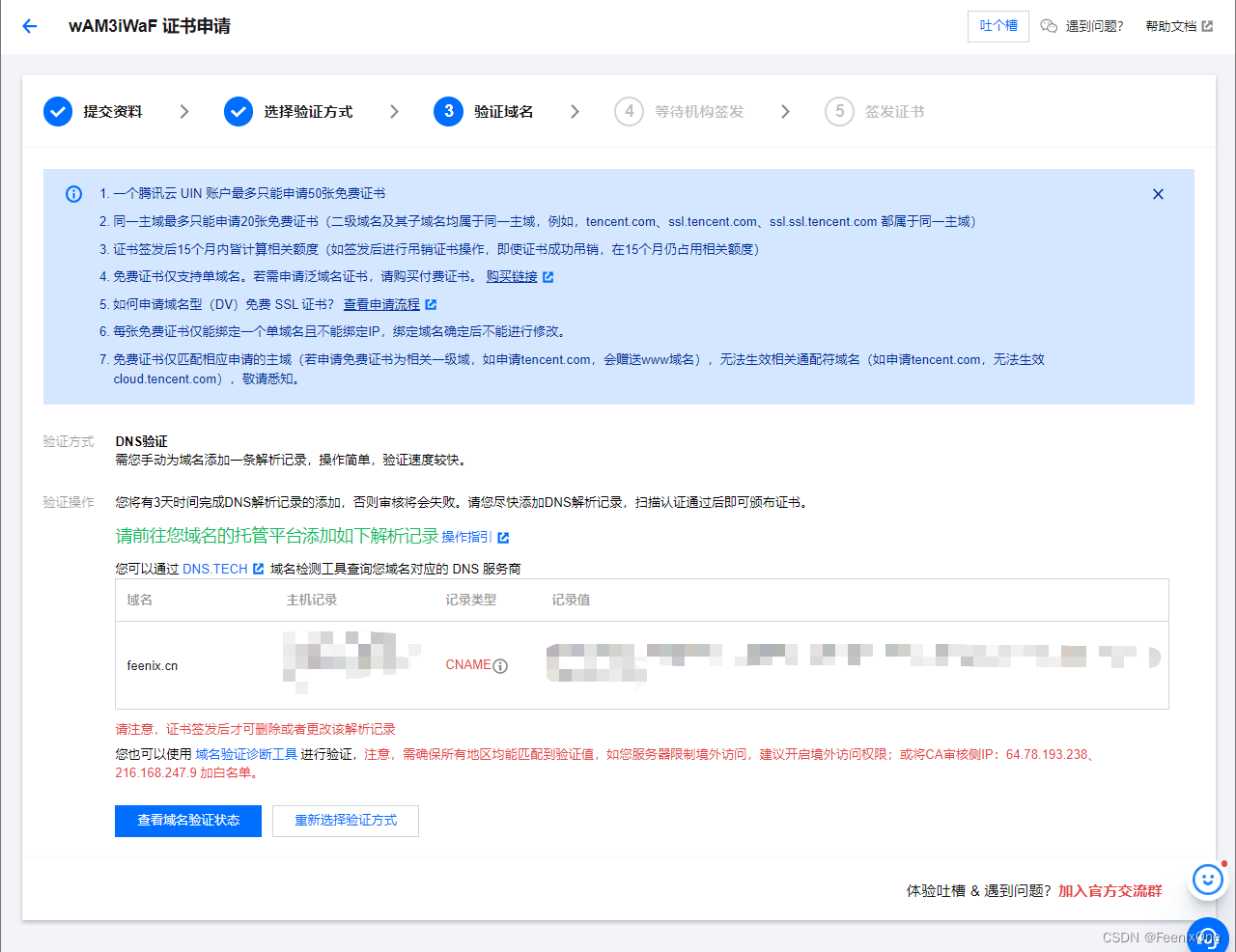The image size is (1236, 952).
Task: Click the 记录类型 column header
Action: click(471, 600)
